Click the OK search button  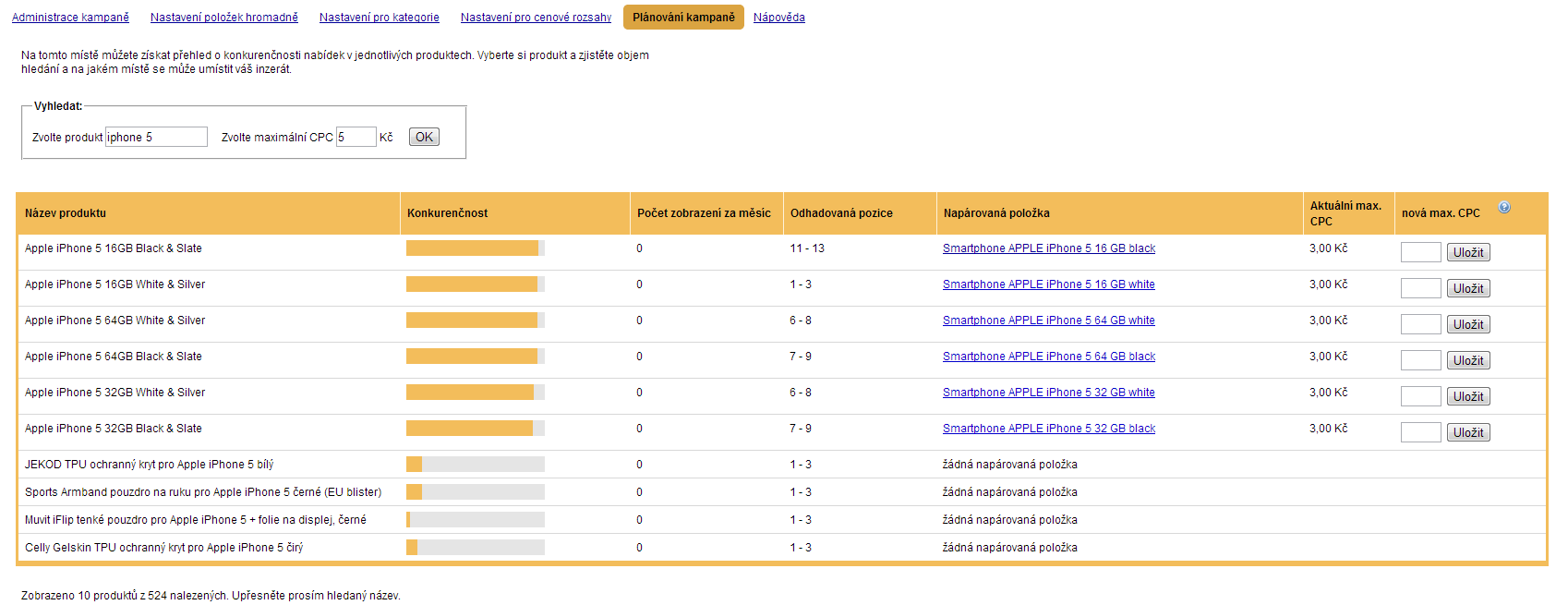point(424,137)
